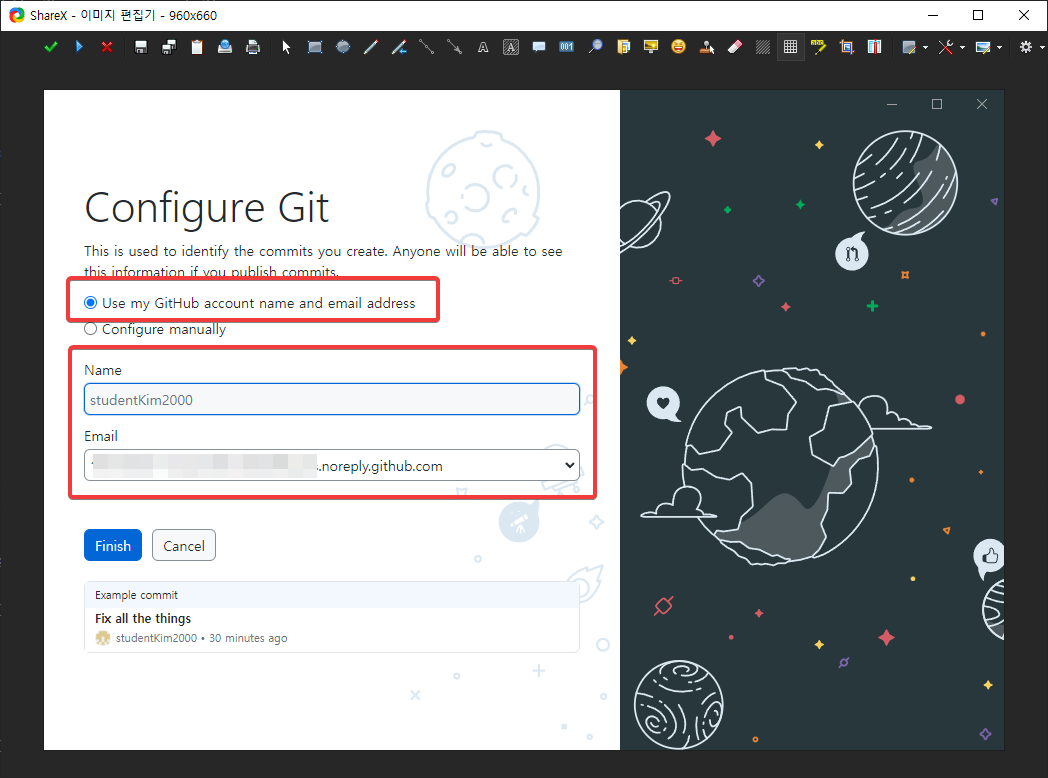Select the Magnify tool
Image resolution: width=1048 pixels, height=778 pixels.
(595, 47)
